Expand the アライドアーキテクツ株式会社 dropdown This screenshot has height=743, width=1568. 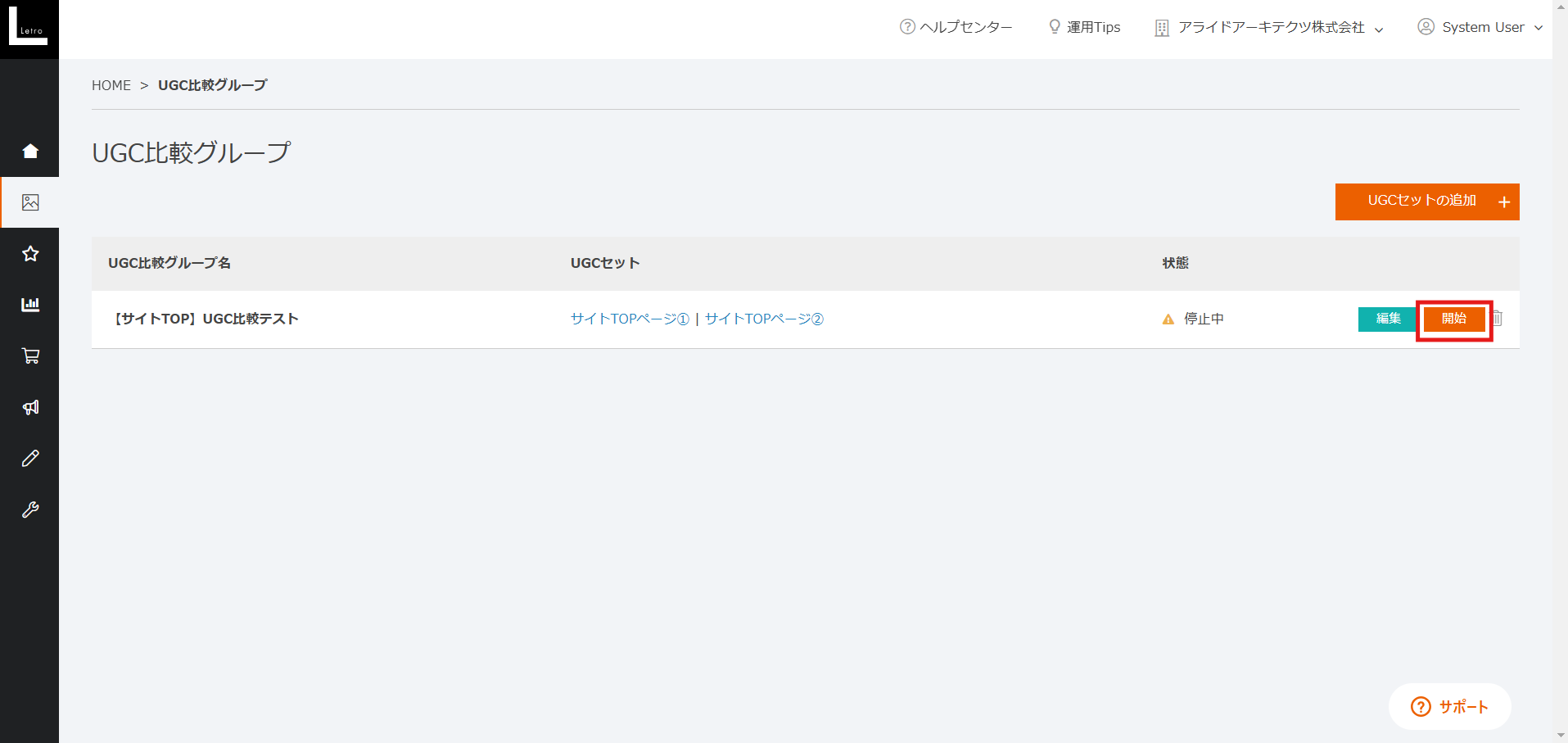click(1269, 27)
